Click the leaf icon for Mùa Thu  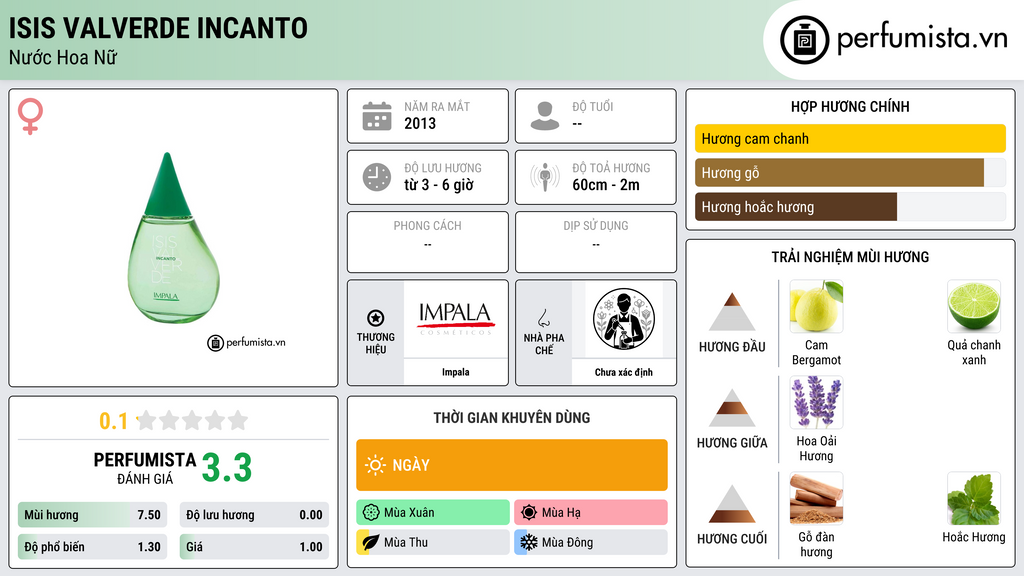point(371,542)
